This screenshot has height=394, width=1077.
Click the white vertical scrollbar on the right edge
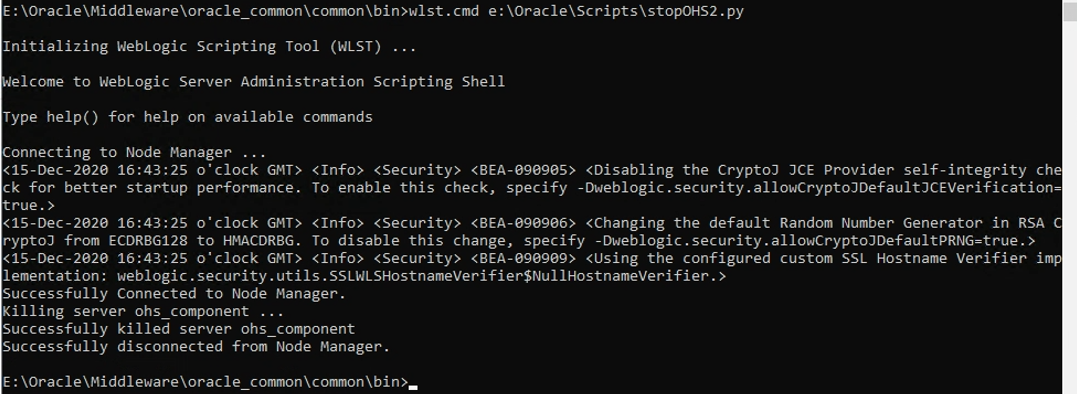coord(1069,197)
